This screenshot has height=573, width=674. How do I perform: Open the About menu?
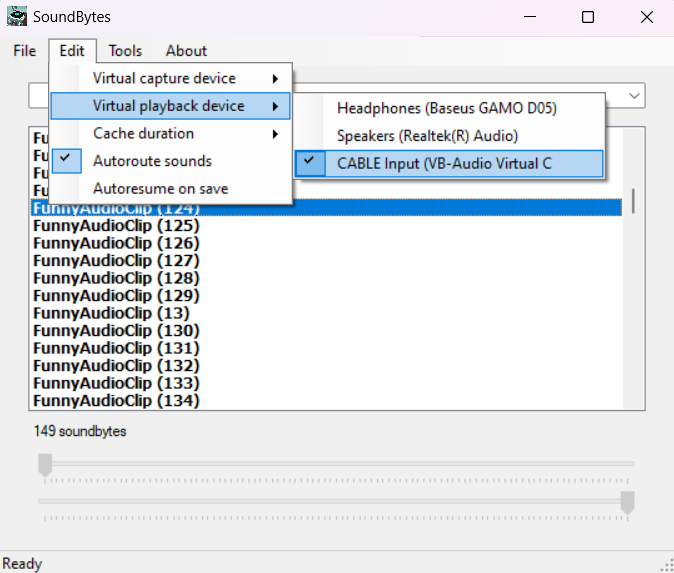click(x=186, y=51)
